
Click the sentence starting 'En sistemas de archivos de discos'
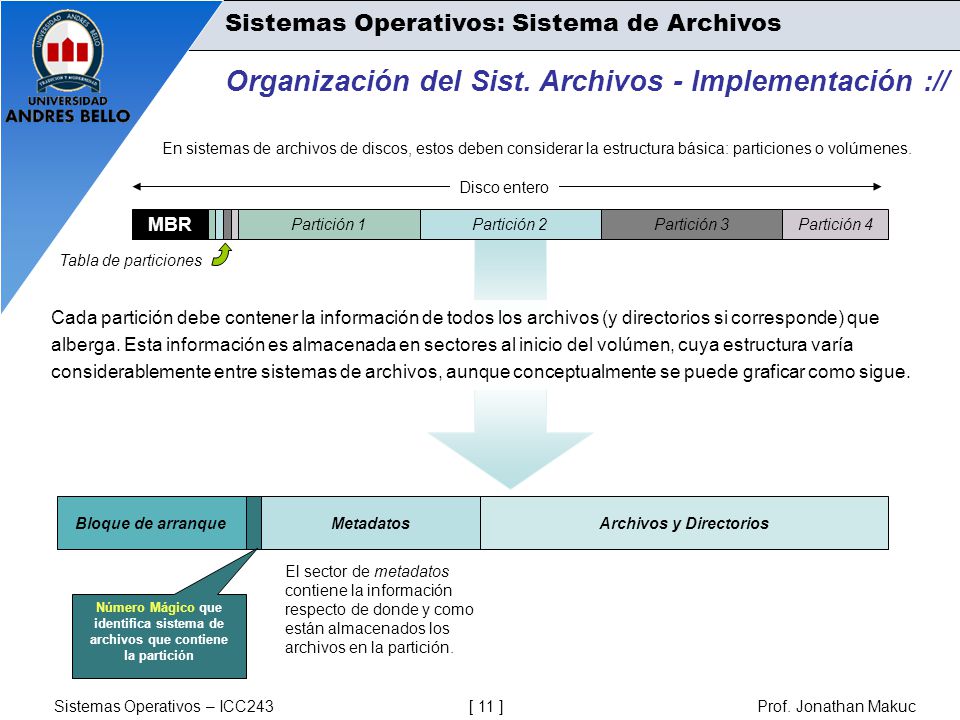pos(537,148)
